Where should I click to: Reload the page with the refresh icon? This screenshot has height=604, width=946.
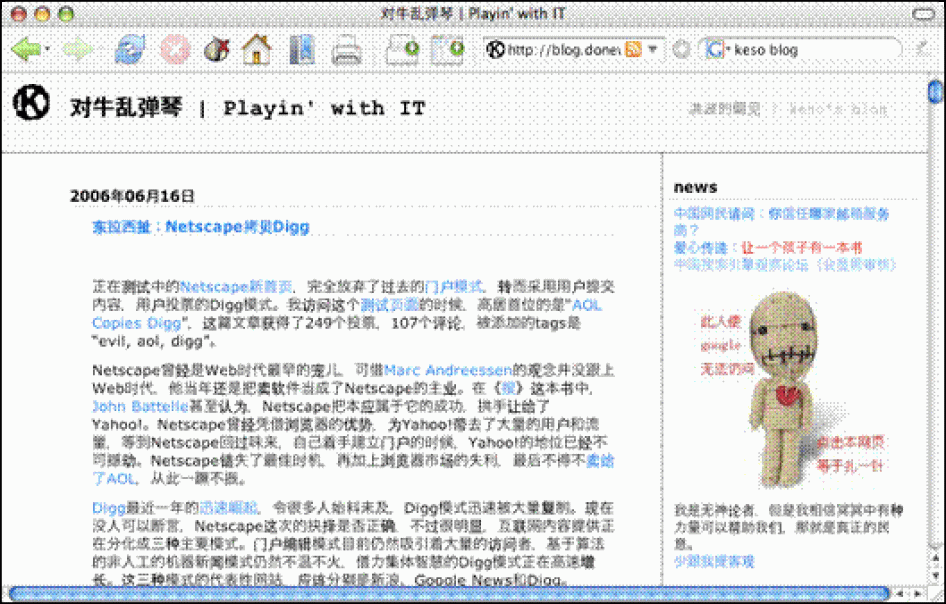click(130, 49)
